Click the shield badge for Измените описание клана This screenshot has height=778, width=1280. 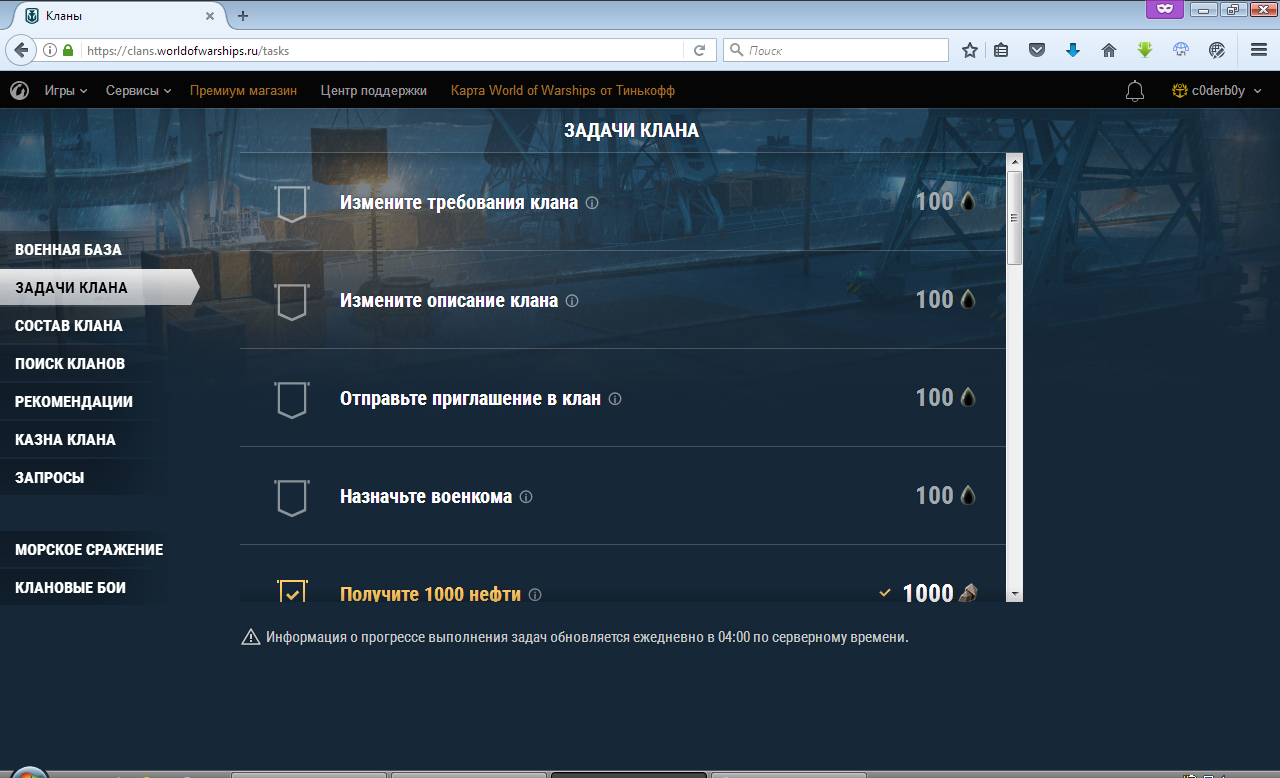point(291,301)
